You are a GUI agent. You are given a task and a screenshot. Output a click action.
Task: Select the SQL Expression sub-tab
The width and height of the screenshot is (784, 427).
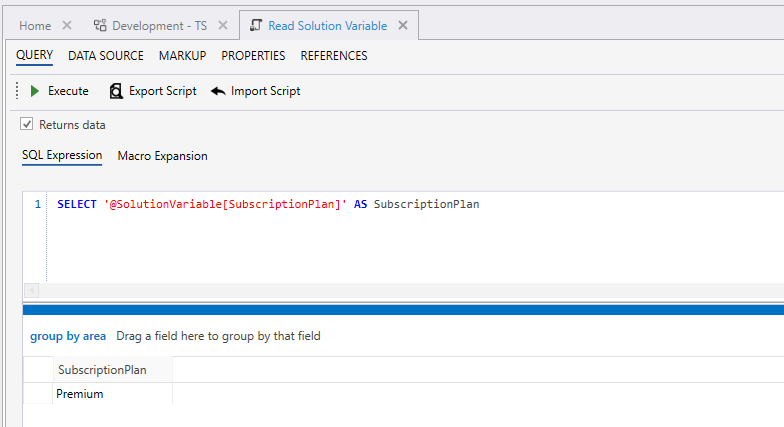(62, 155)
